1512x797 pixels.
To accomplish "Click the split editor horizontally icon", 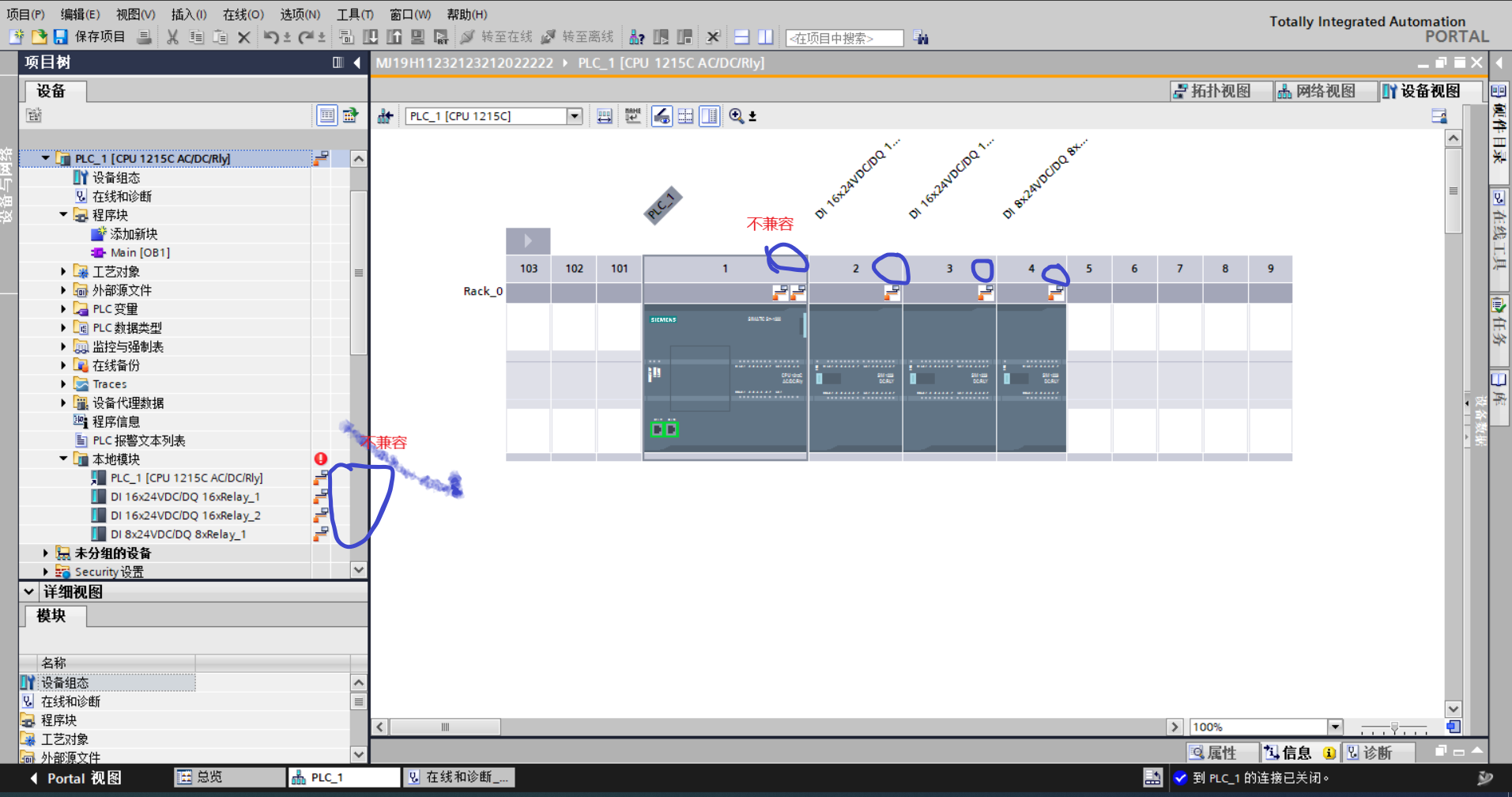I will [741, 37].
